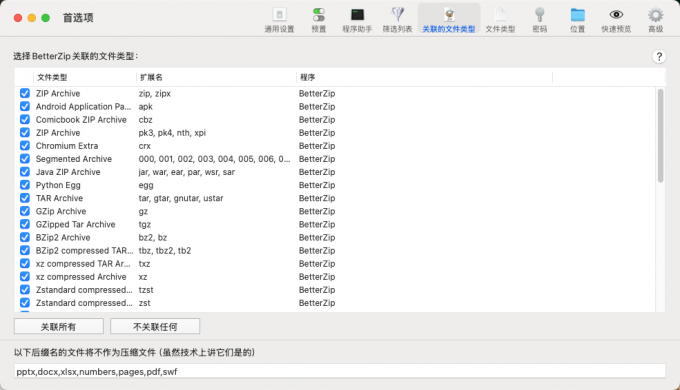Open the 通用设置 preferences pane
The height and width of the screenshot is (390, 680).
click(279, 20)
